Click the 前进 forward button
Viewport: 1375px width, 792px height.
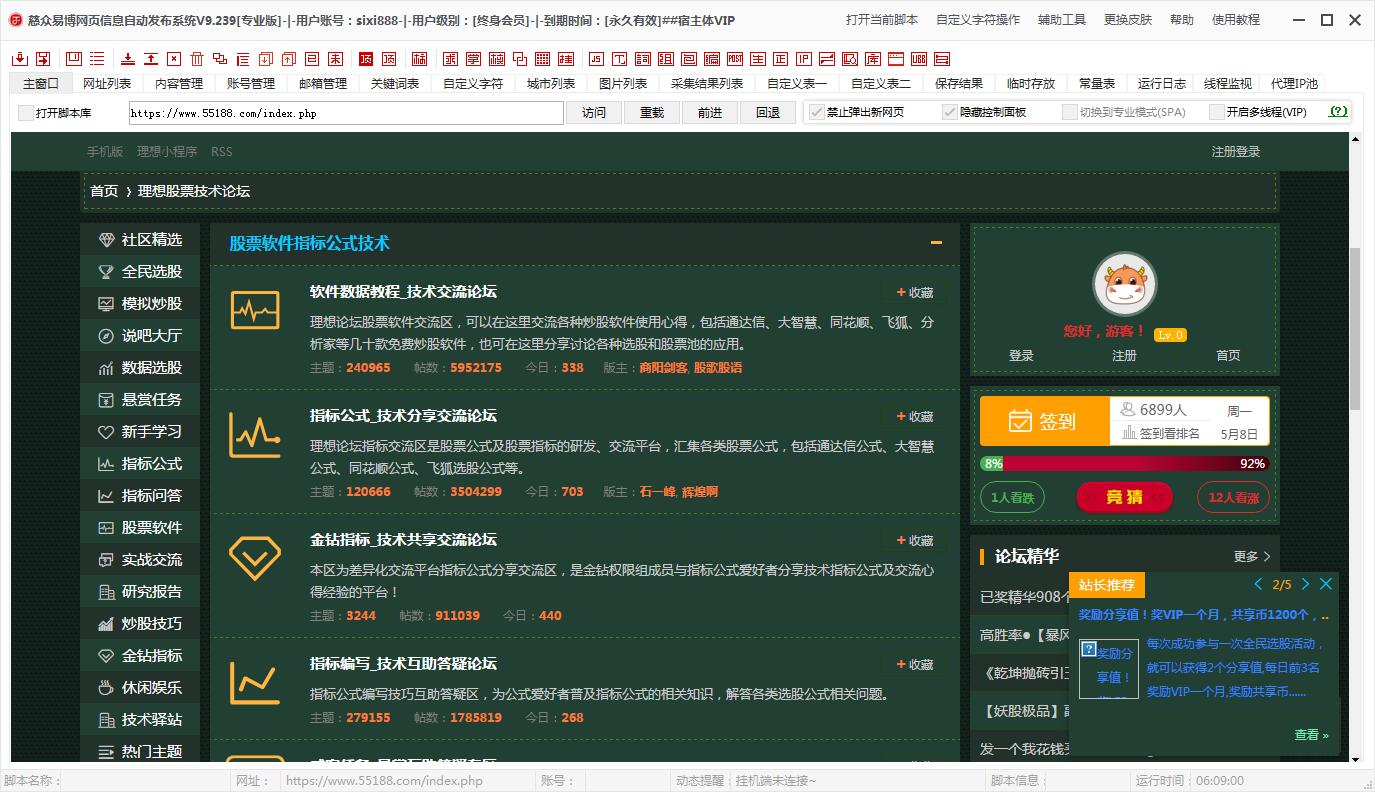click(710, 113)
